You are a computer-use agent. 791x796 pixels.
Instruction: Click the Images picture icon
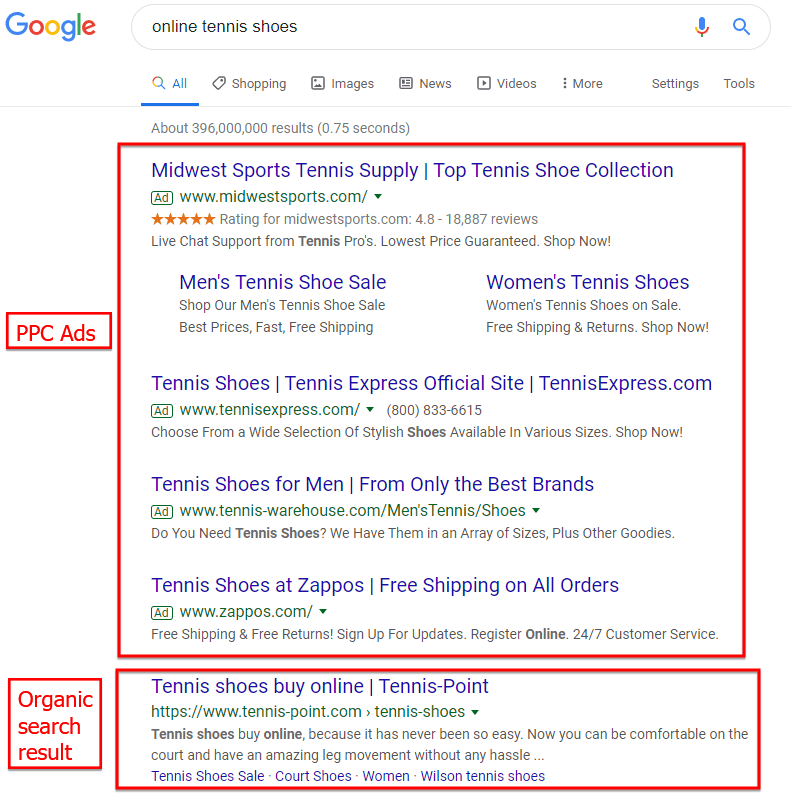point(318,83)
